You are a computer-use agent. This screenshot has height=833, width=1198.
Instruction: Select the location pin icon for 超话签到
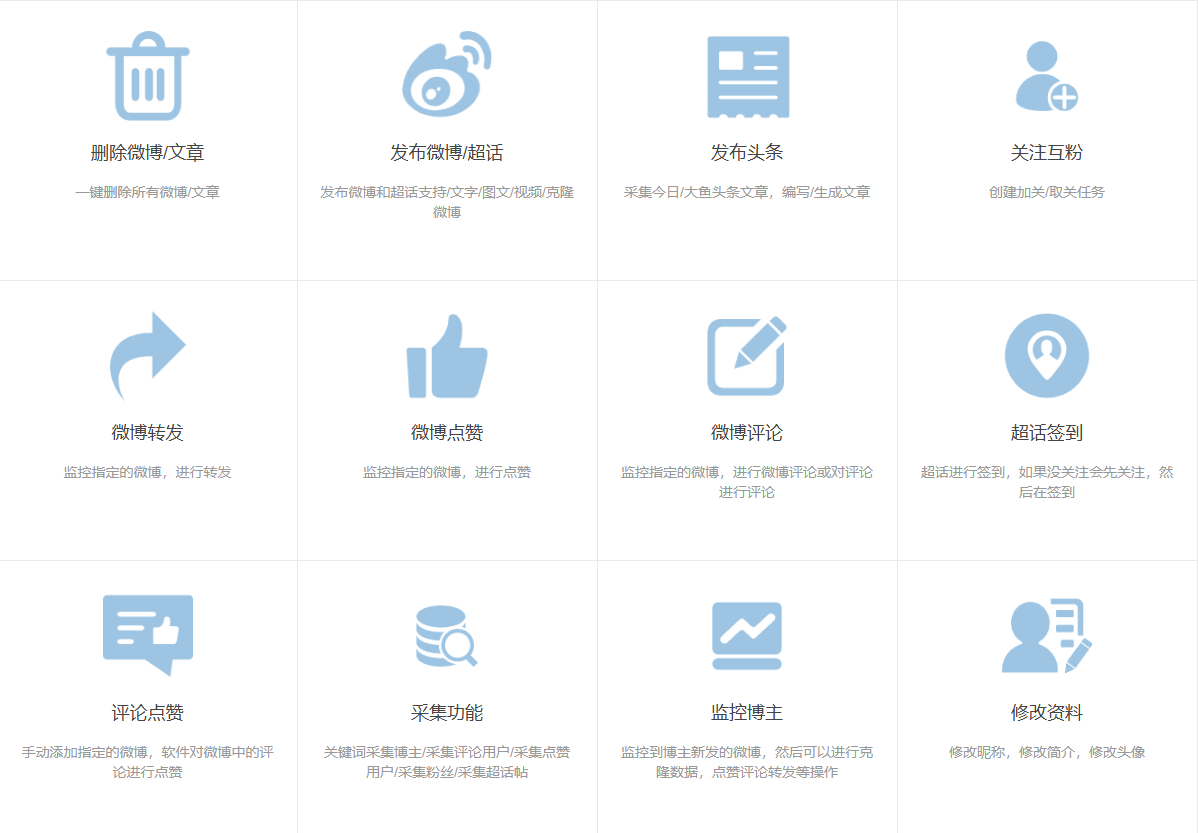(1048, 355)
